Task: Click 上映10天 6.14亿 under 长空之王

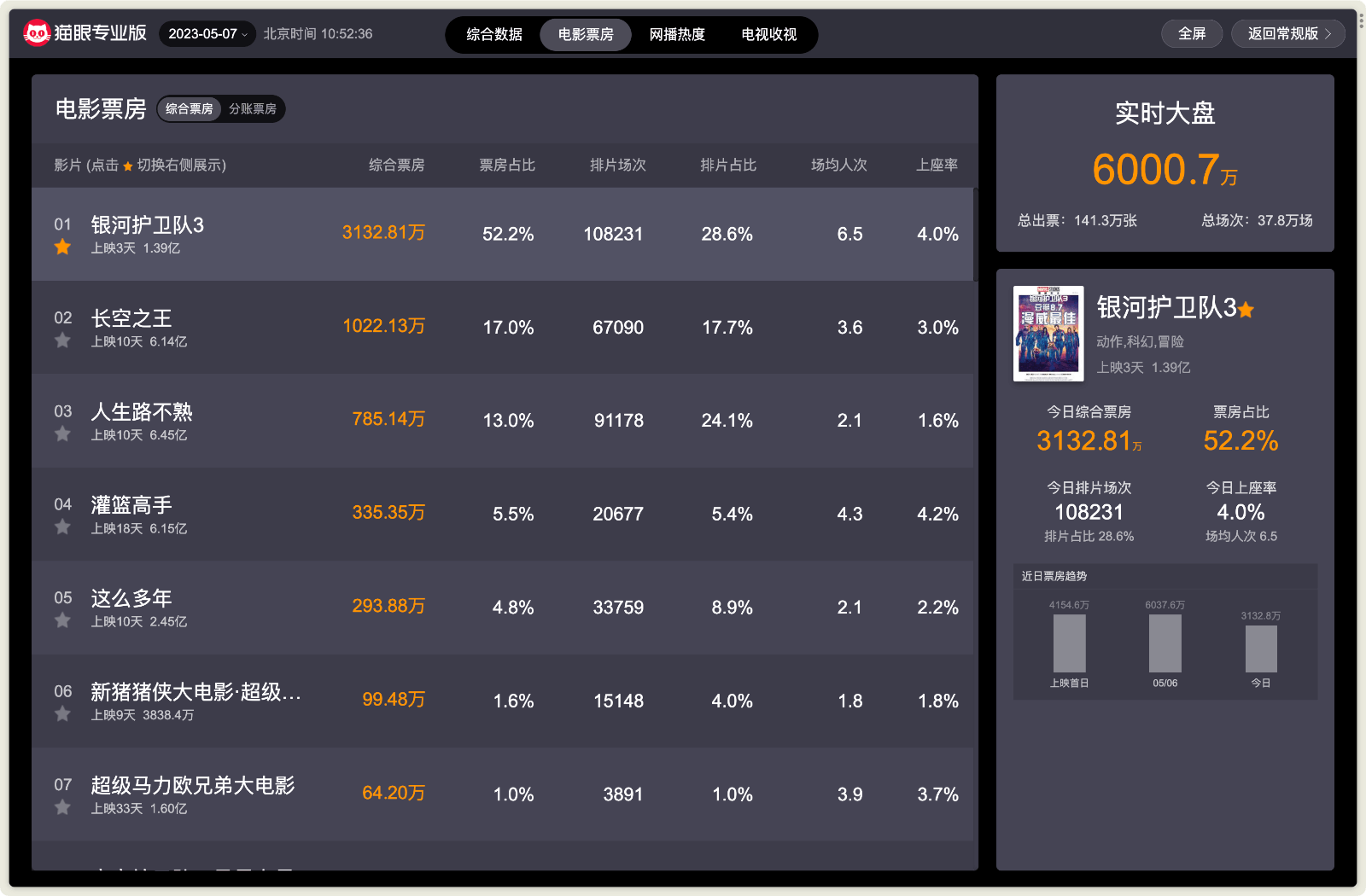Action: (x=139, y=341)
